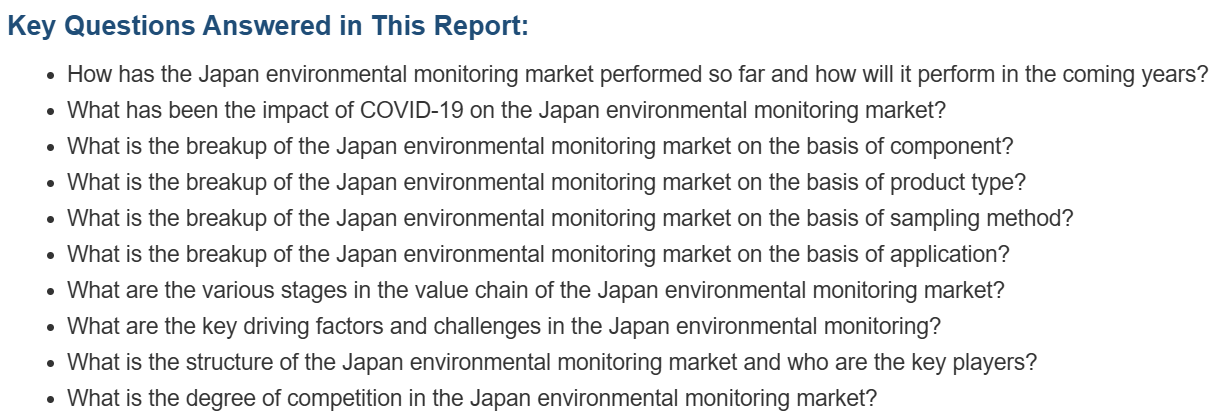The height and width of the screenshot is (412, 1216).
Task: Select the question about market performance in coming years
Action: [x=638, y=74]
